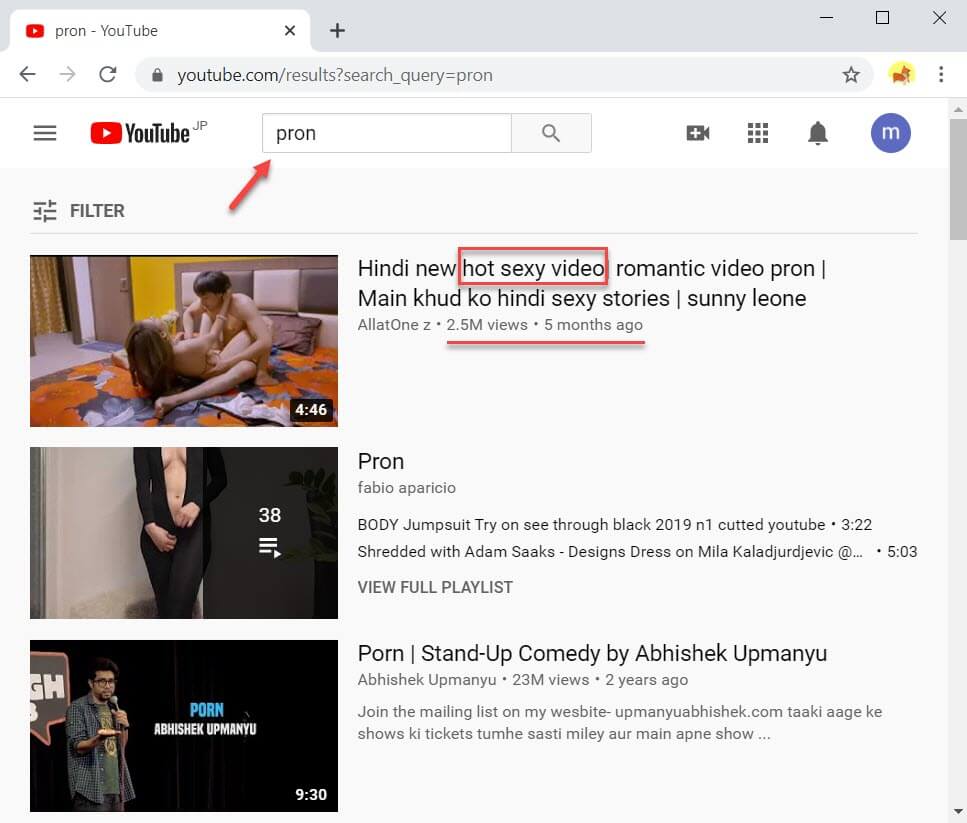Open the 4:46 video thumbnail
The width and height of the screenshot is (967, 823).
(x=184, y=341)
